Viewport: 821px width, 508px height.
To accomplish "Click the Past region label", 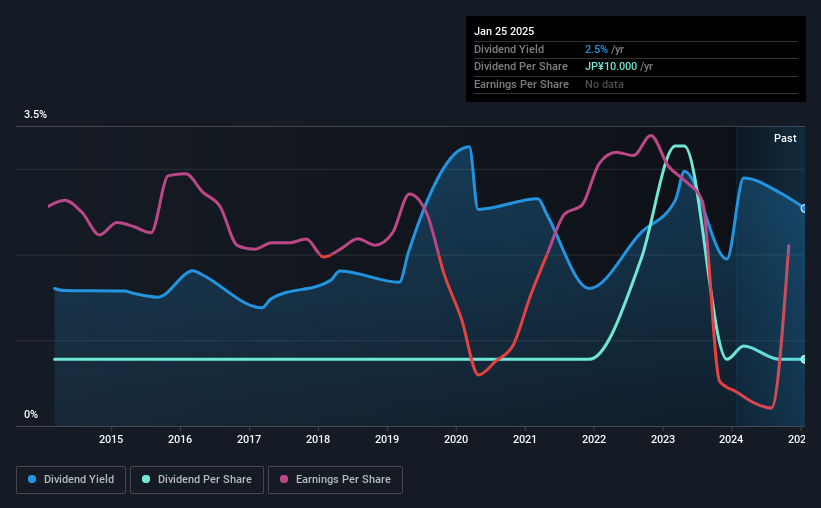I will point(785,138).
